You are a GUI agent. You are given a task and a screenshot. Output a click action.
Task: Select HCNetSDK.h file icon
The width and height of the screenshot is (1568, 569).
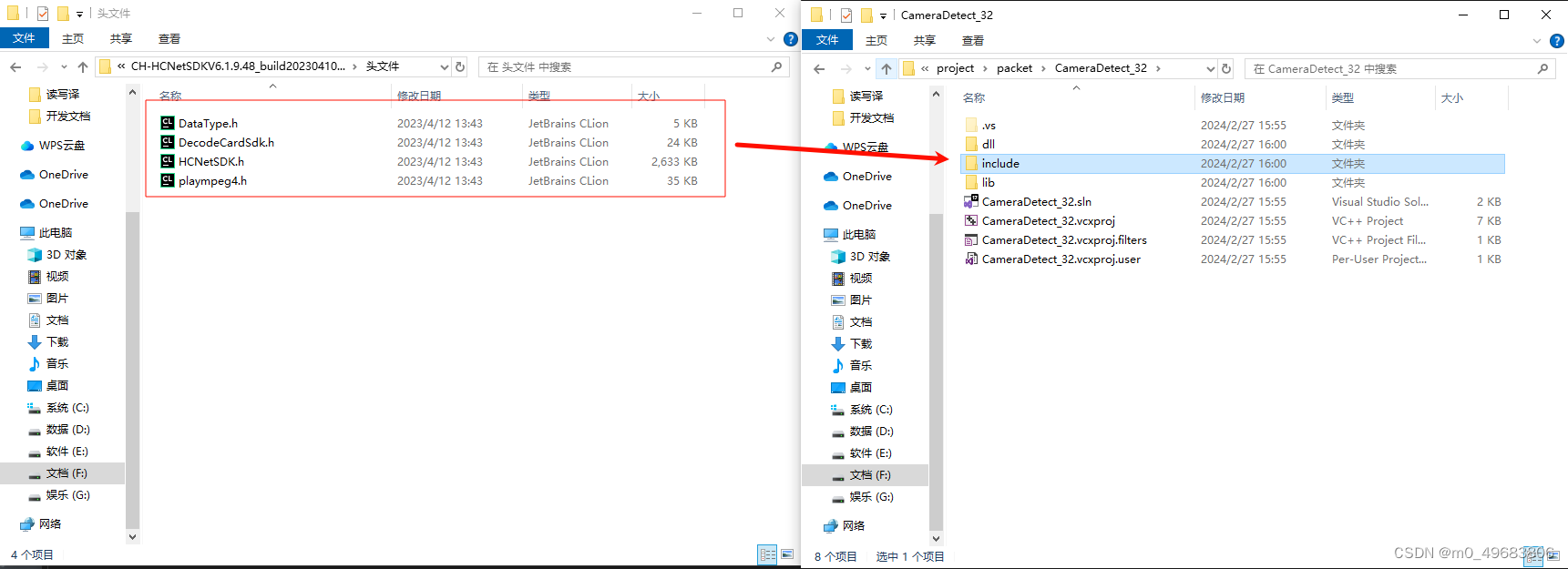click(x=168, y=161)
